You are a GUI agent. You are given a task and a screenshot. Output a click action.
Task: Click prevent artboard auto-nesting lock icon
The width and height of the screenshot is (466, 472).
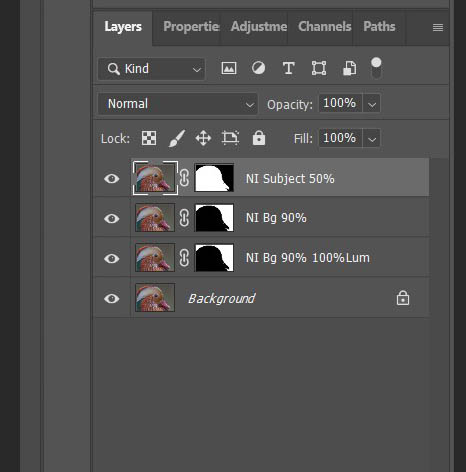[230, 138]
